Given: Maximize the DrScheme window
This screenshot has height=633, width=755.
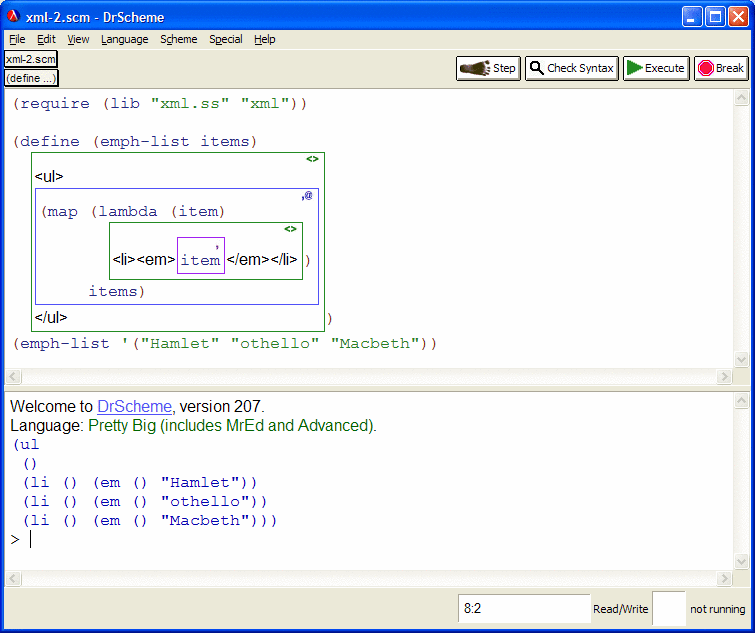Looking at the screenshot, I should tap(715, 17).
